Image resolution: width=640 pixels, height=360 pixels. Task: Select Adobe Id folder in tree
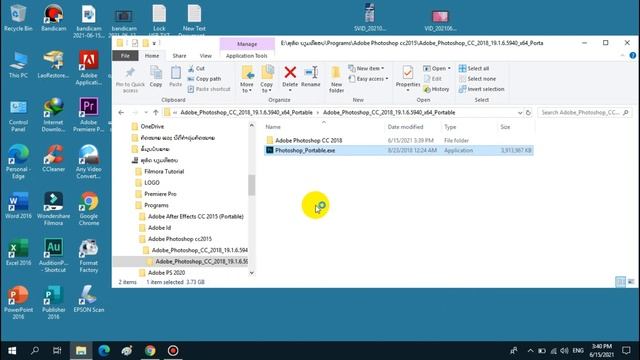click(159, 228)
